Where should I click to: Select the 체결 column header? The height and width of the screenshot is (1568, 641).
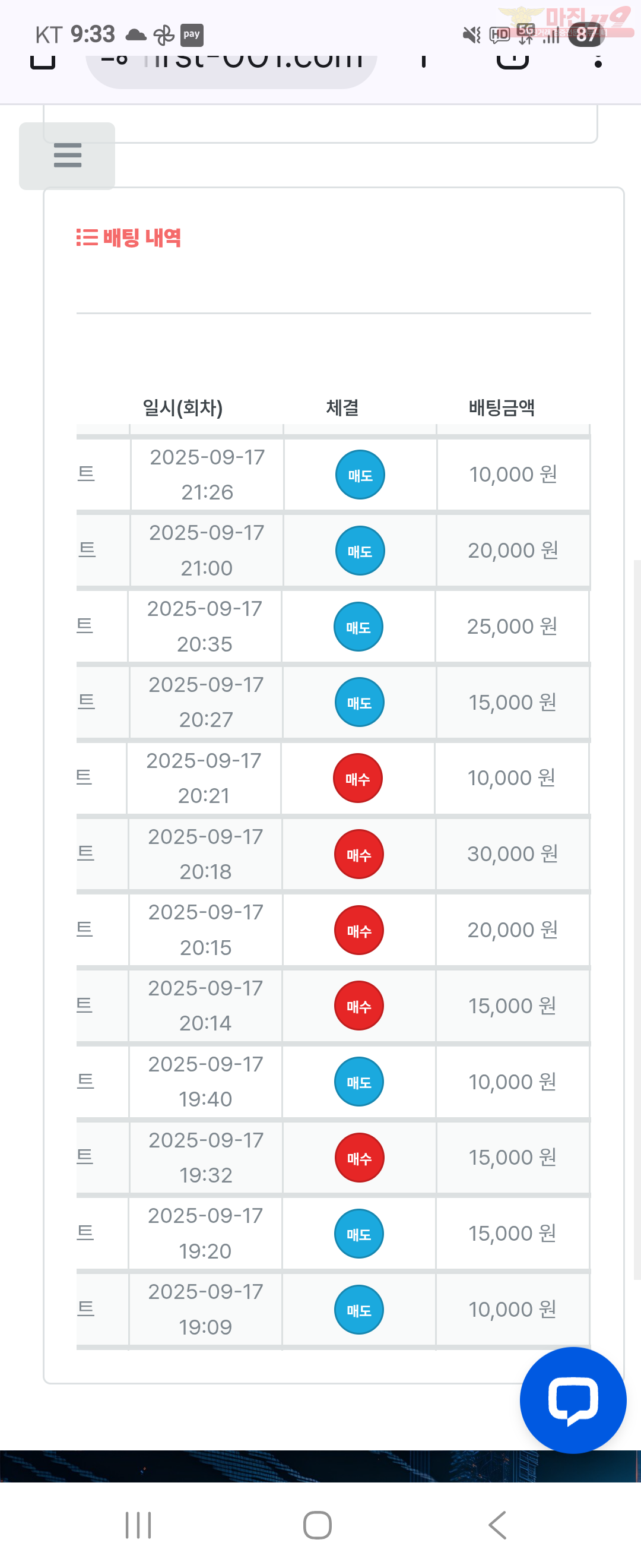(x=342, y=407)
